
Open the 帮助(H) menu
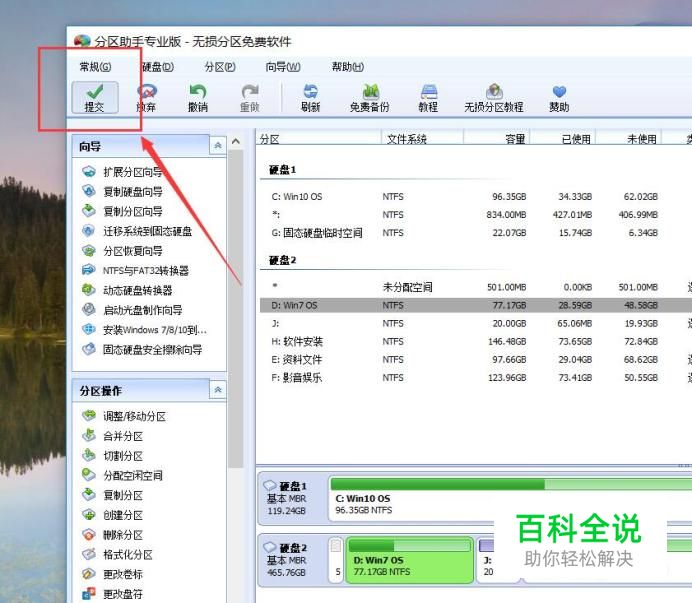coord(348,67)
